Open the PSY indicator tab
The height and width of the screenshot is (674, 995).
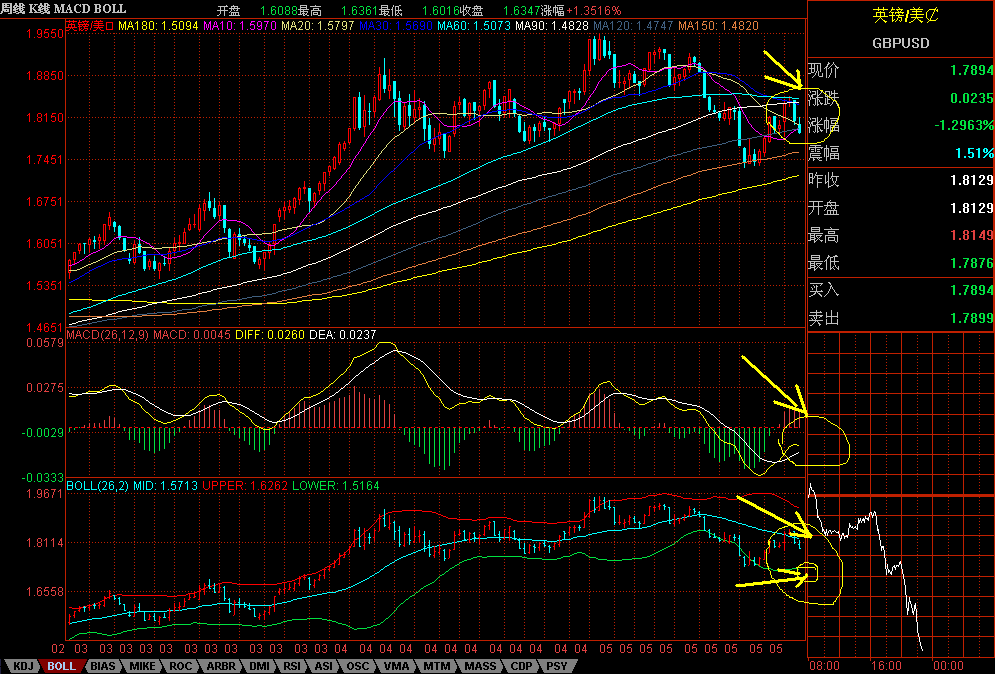coord(557,666)
